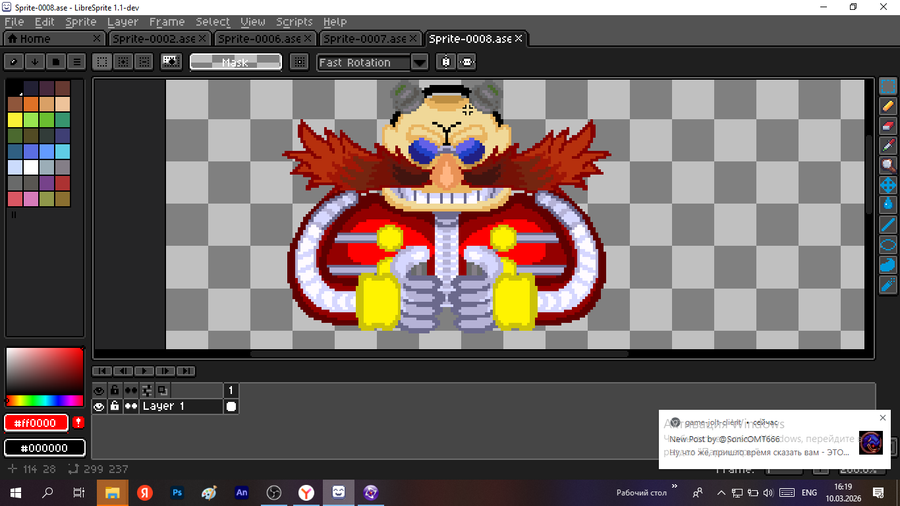Select the Contour blob tool

pos(887,264)
